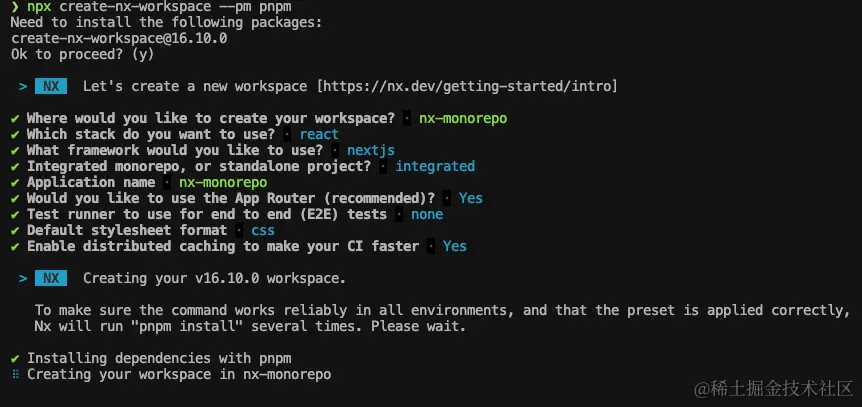The width and height of the screenshot is (862, 407).
Task: Click the stylesheet format answer "css"
Action: pos(263,230)
